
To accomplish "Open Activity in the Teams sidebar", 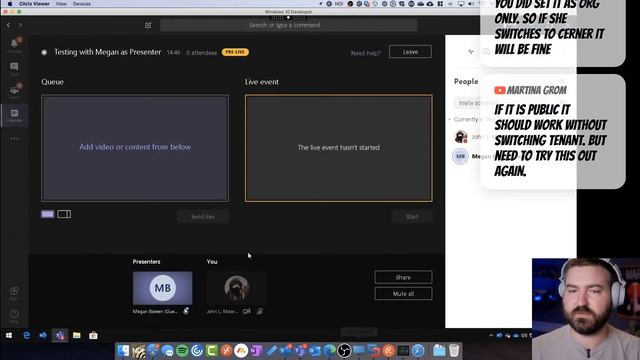I will click(14, 45).
